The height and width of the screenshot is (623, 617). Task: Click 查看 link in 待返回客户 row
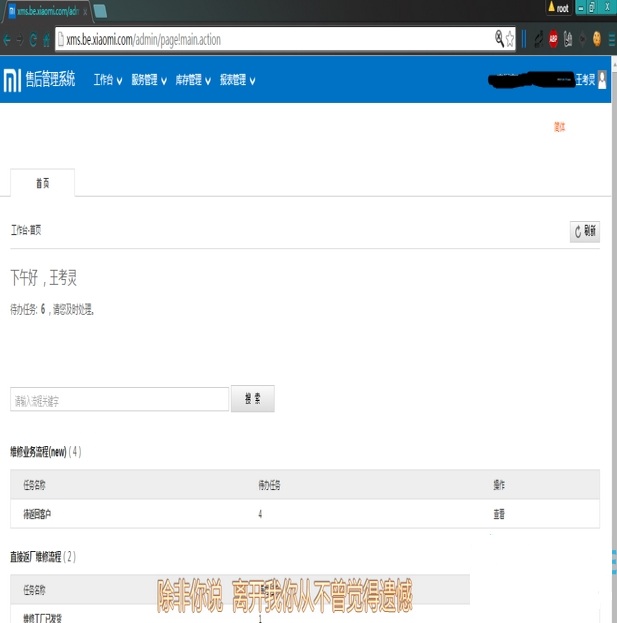(x=499, y=515)
